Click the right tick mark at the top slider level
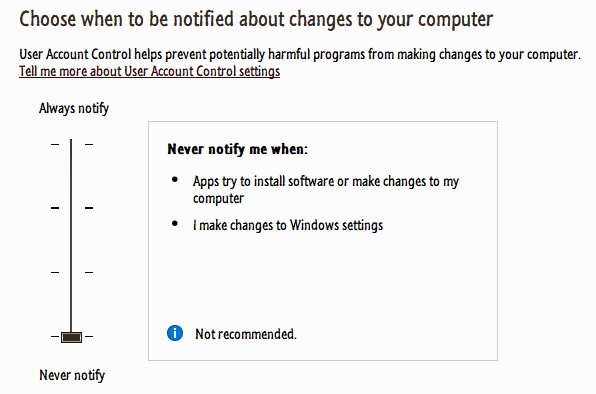This screenshot has height=394, width=596. 89,144
